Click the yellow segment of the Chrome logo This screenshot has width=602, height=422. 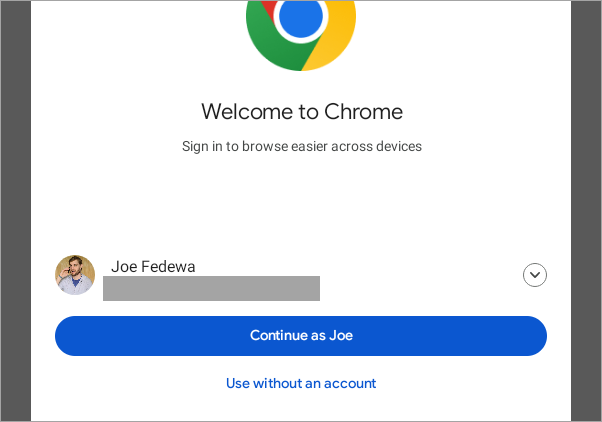coord(333,45)
